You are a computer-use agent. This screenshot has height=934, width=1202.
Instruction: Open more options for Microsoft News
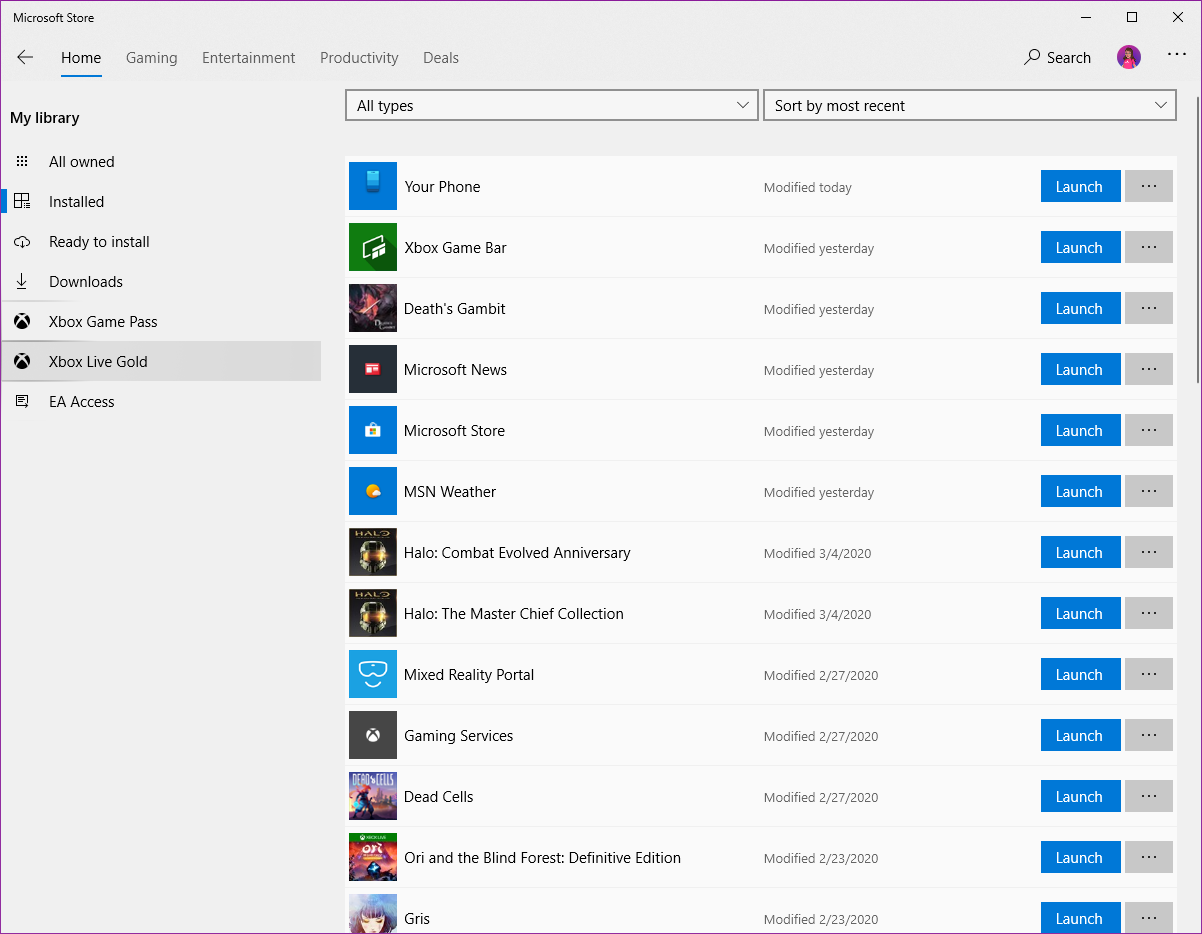coord(1148,370)
